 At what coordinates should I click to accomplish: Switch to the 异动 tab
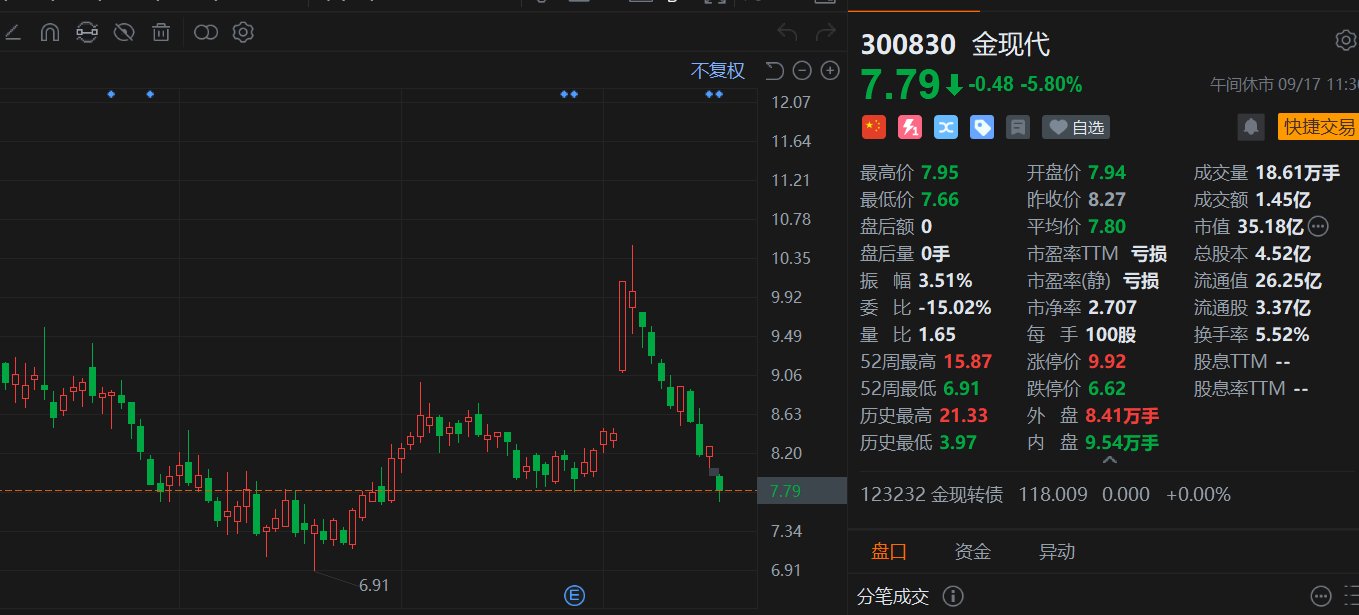(x=1057, y=551)
